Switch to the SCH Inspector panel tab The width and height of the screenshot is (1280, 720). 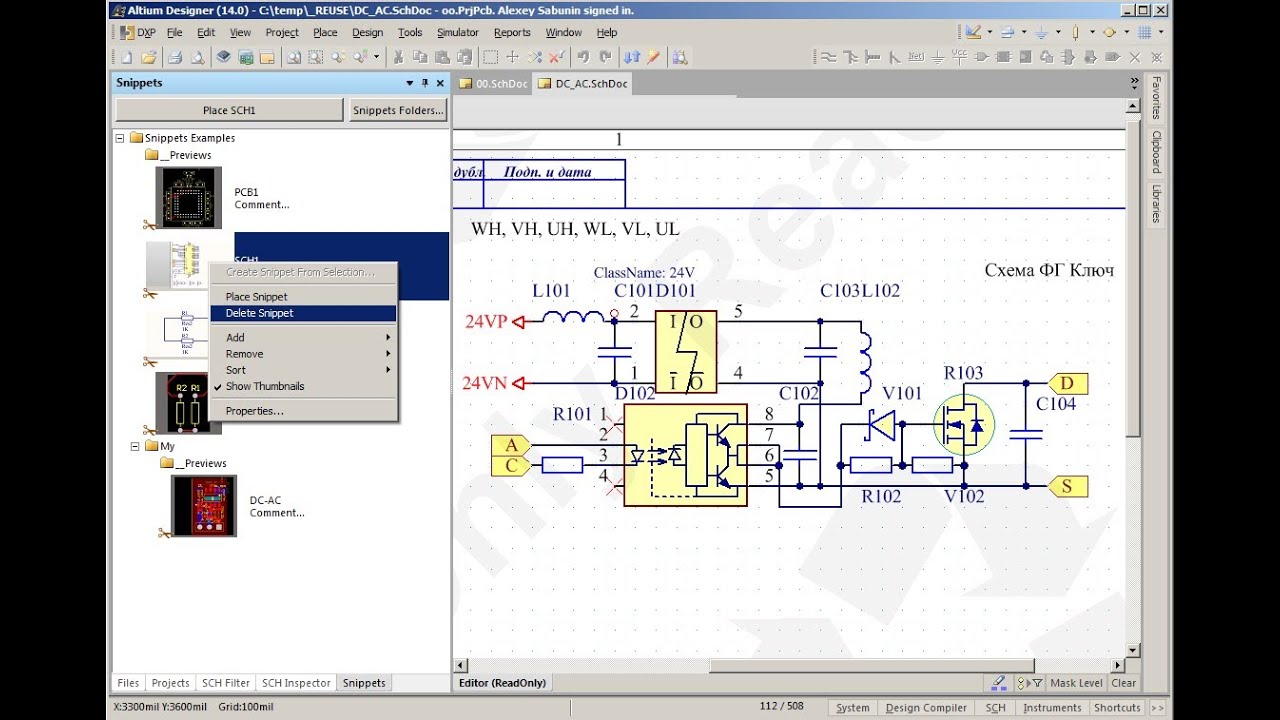point(295,683)
